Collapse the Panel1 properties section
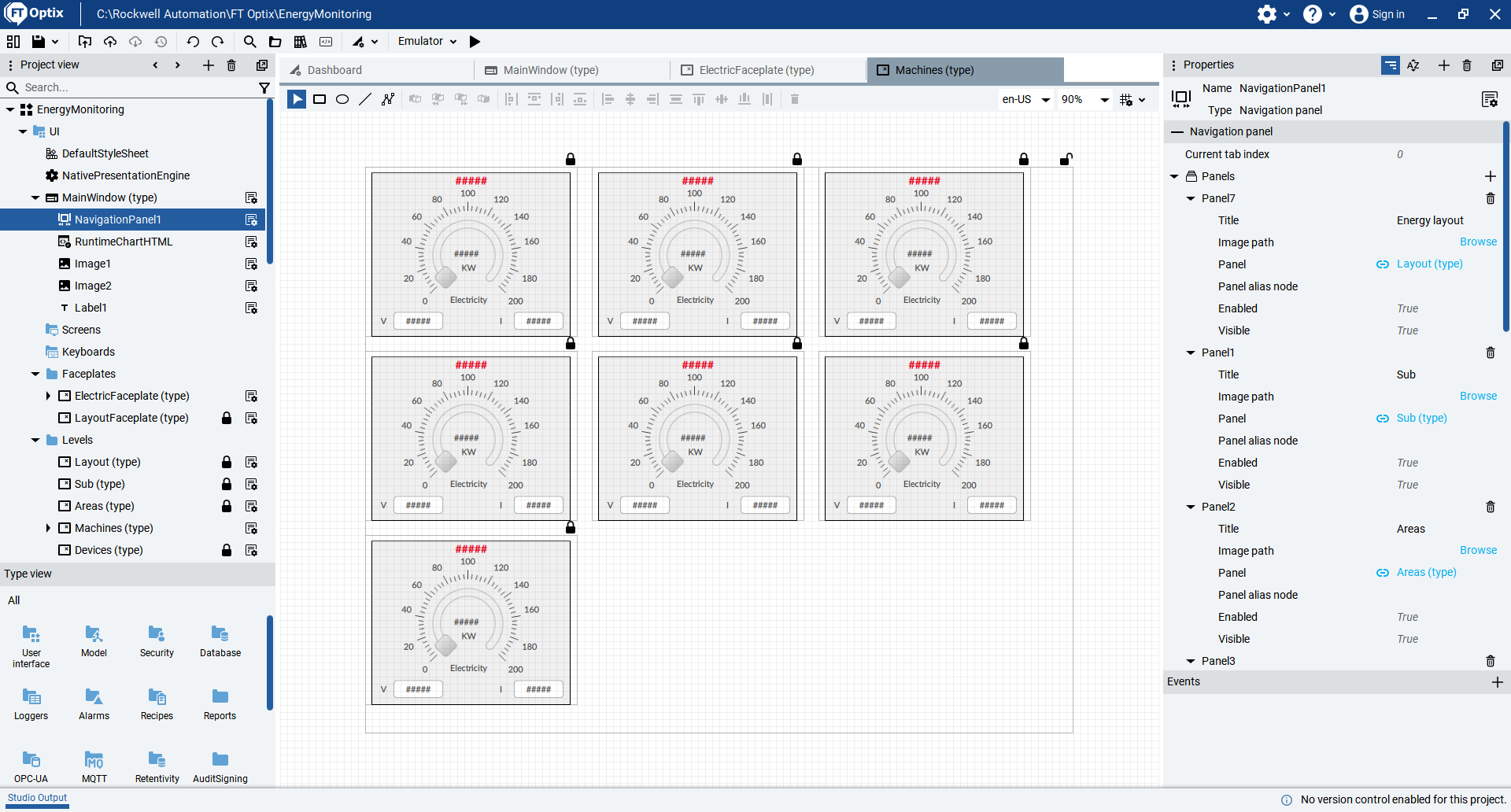 click(x=1191, y=352)
